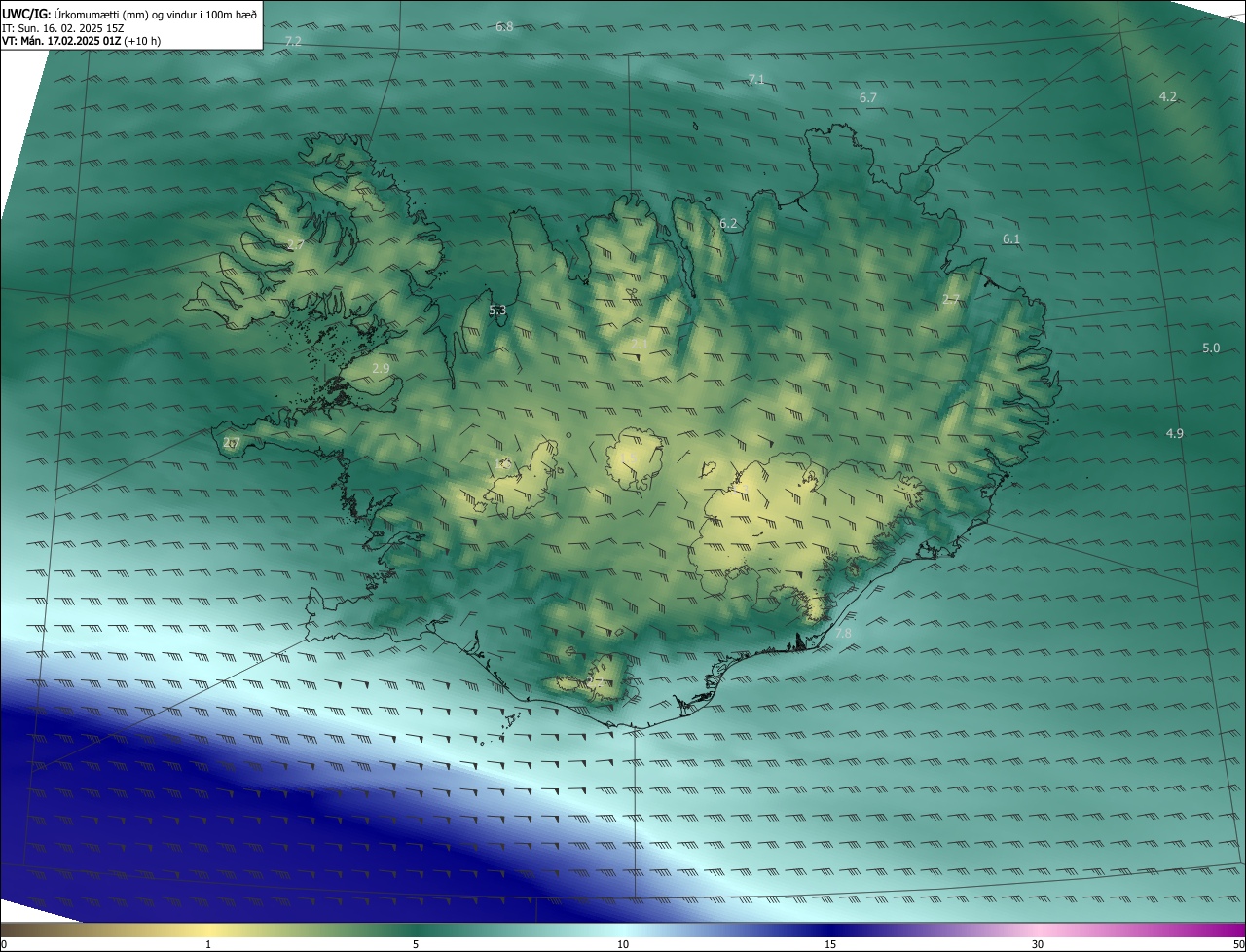1246x952 pixels.
Task: Click the 4.9 value label on the map
Action: 1175,433
